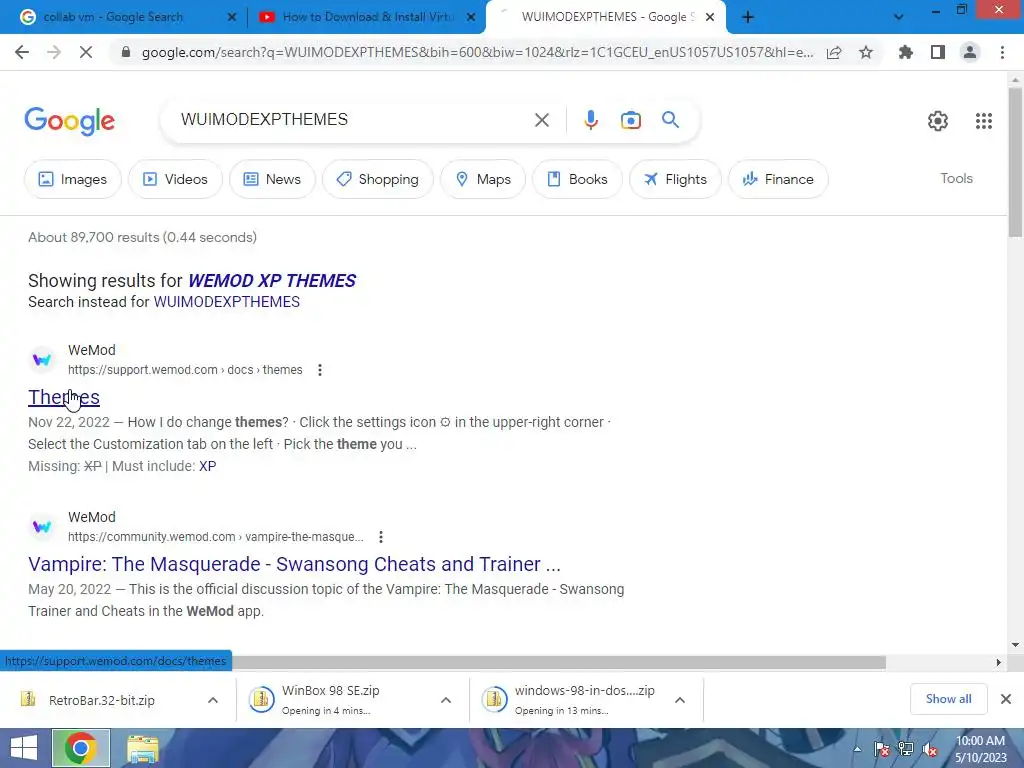This screenshot has height=768, width=1024.
Task: Open the Windows Start button
Action: pyautogui.click(x=24, y=748)
